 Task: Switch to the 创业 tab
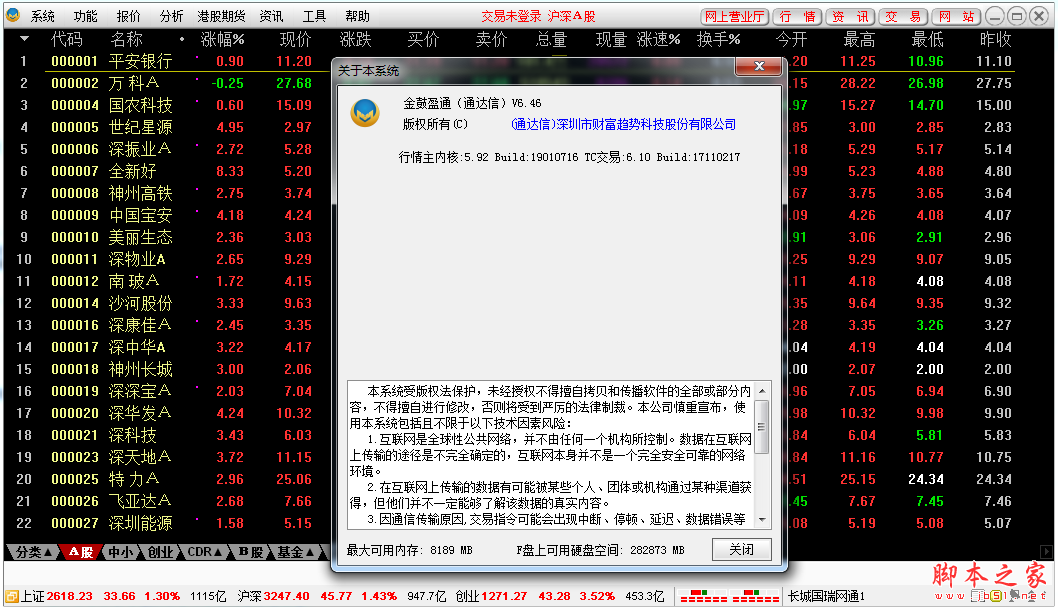coord(161,552)
